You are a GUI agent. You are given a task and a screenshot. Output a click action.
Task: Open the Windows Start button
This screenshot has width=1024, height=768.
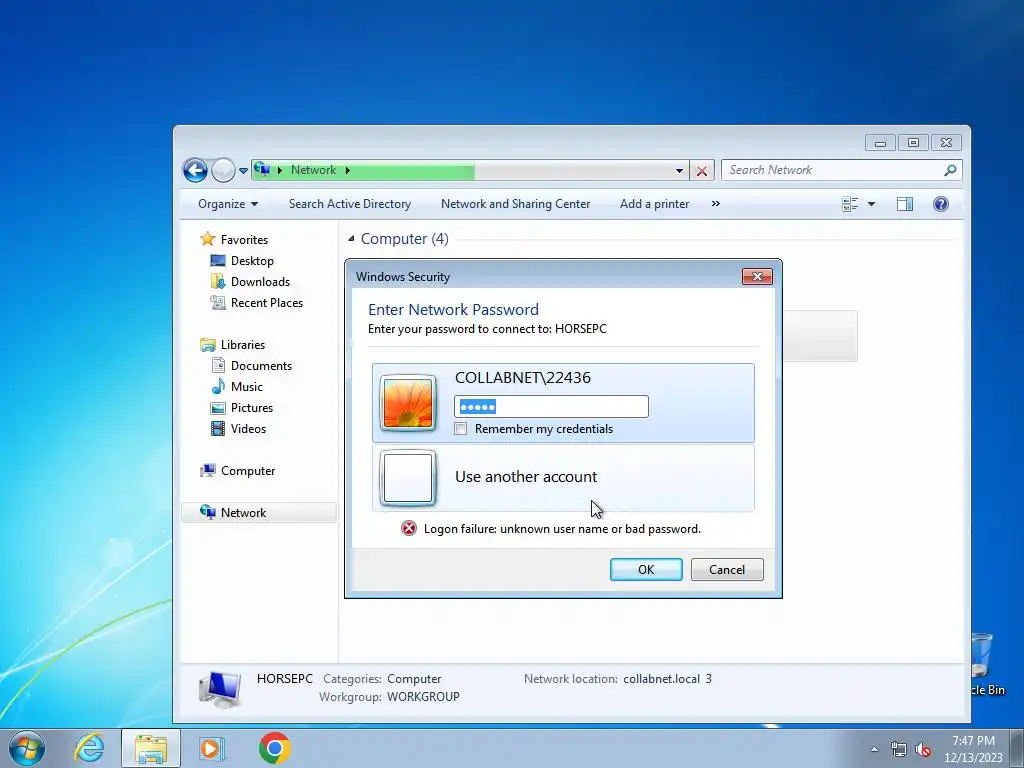coord(27,748)
